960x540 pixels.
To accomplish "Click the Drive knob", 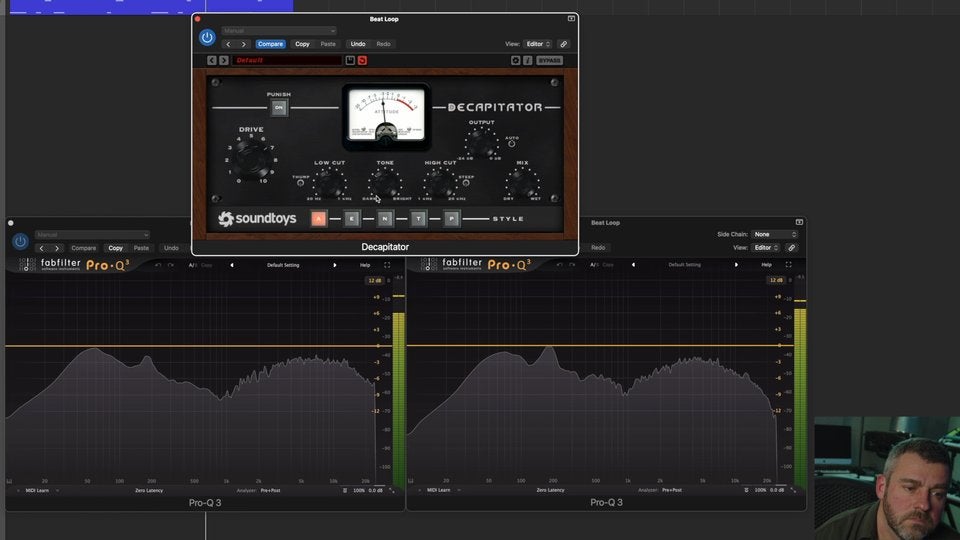I will click(x=251, y=158).
